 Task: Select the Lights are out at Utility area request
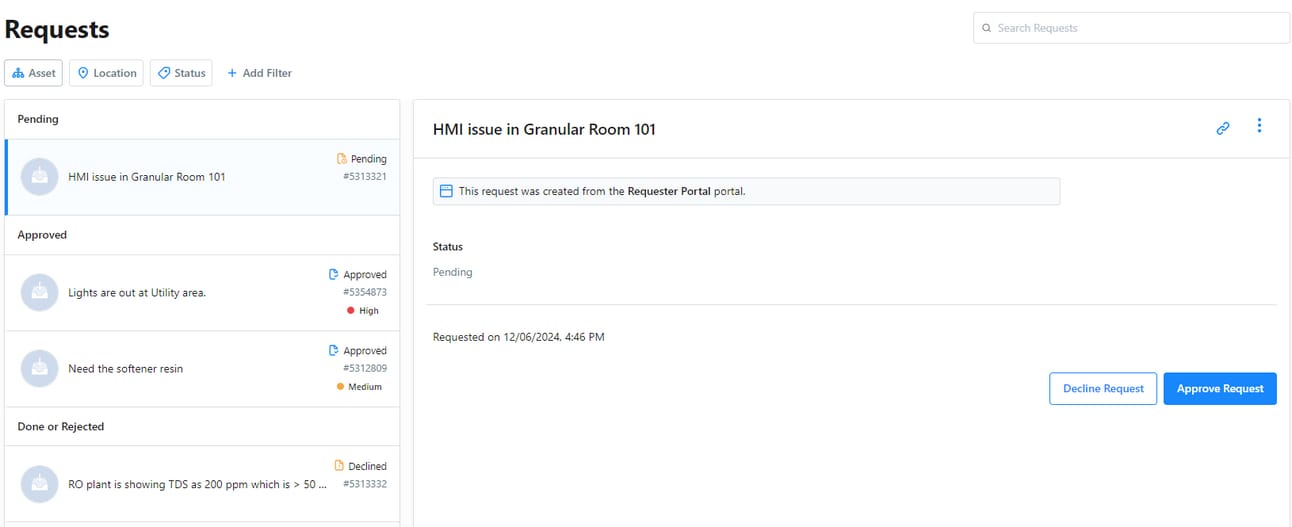[202, 293]
